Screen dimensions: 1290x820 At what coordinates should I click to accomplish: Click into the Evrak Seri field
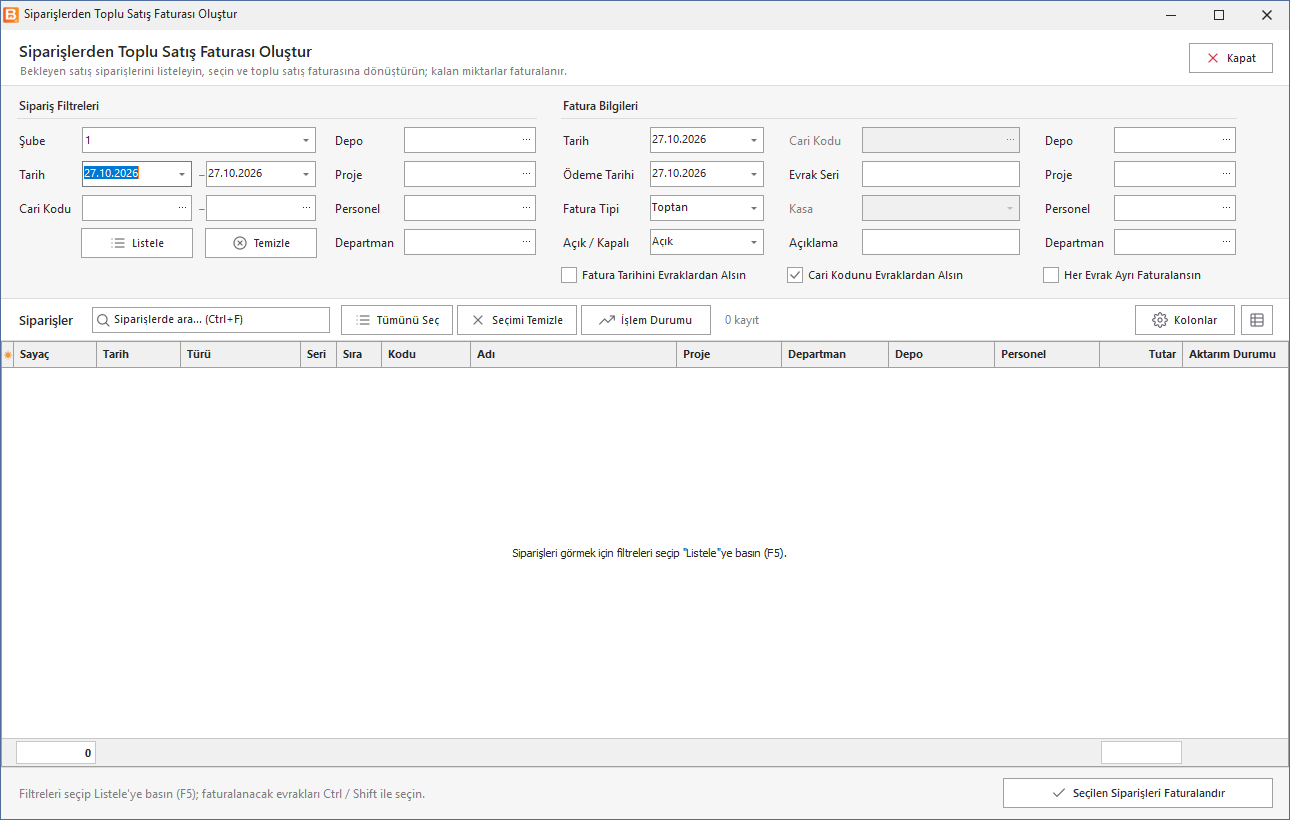coord(941,175)
